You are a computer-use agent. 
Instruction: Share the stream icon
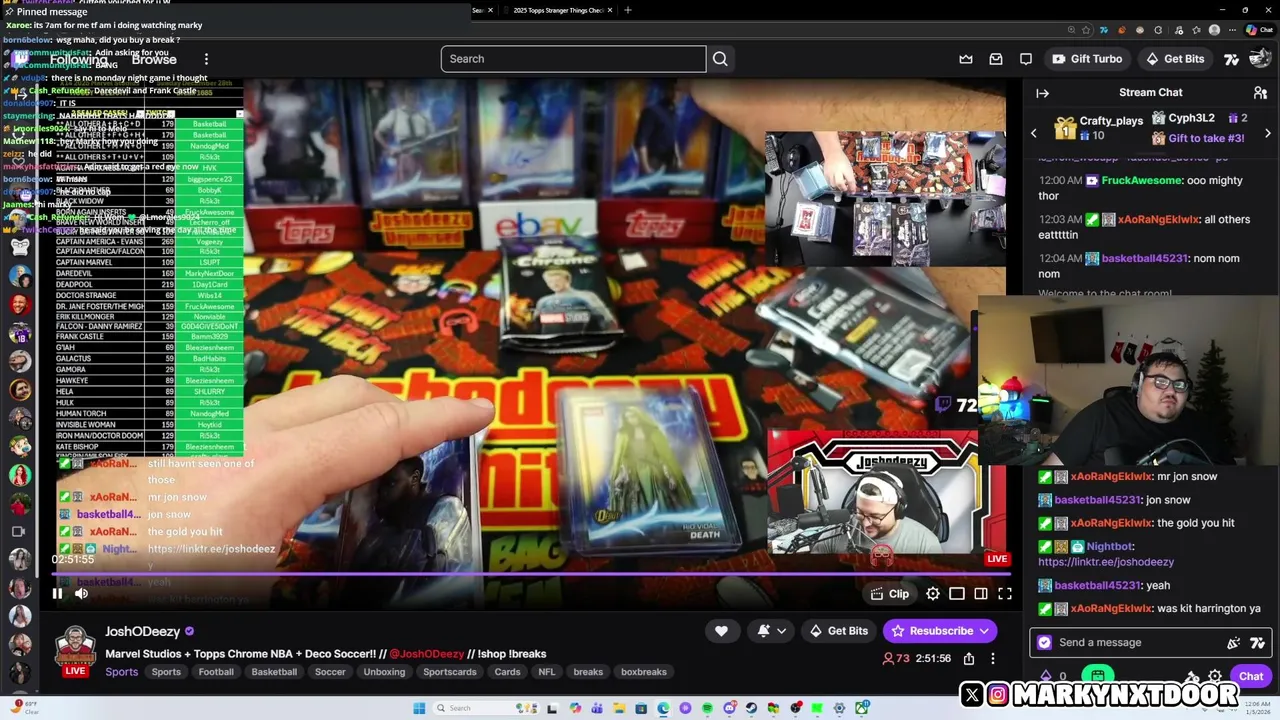click(x=969, y=659)
